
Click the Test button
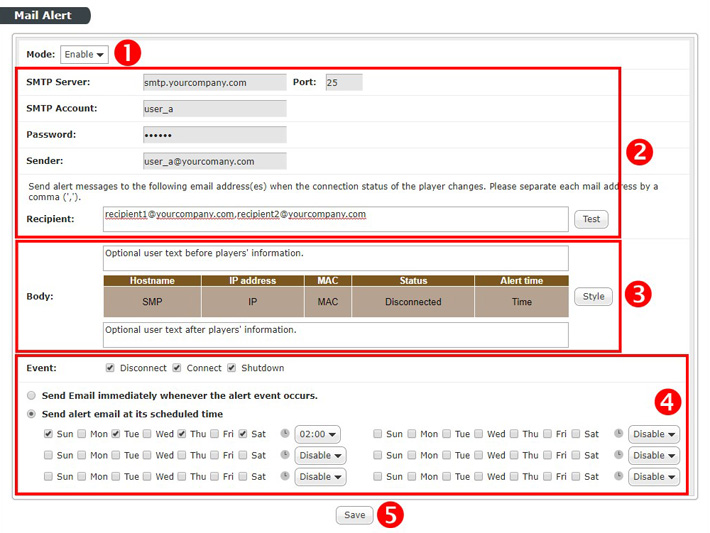(591, 219)
